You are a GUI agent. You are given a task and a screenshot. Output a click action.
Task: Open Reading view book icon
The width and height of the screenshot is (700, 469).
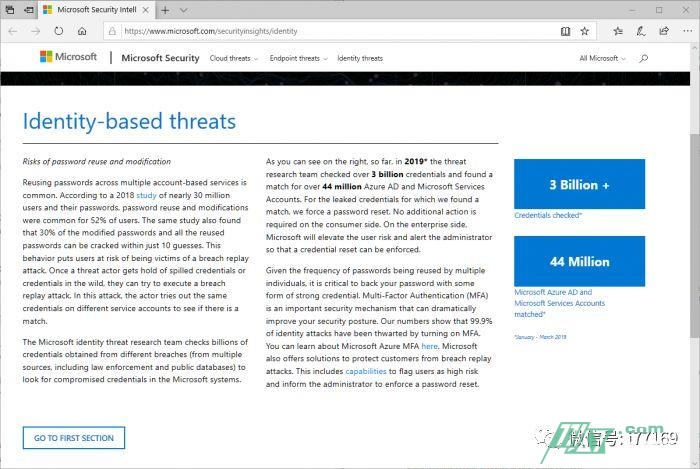(x=565, y=31)
